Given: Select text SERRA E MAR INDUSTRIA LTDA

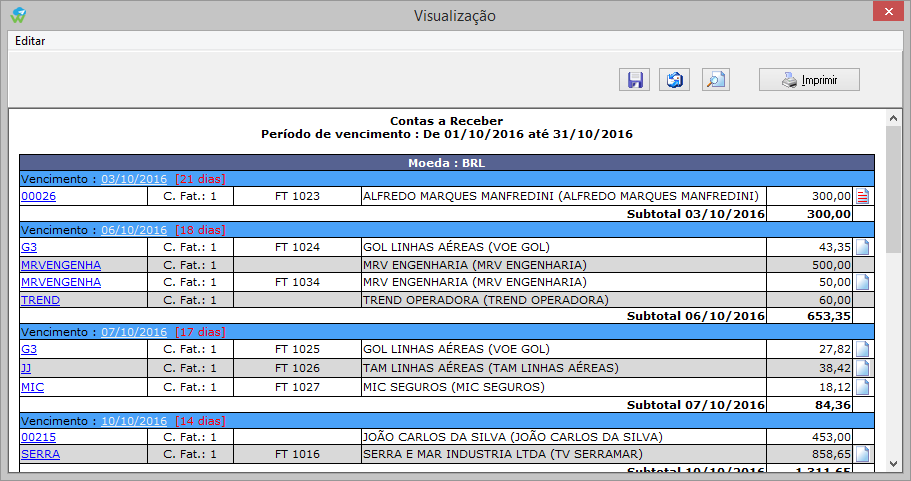Looking at the screenshot, I should click(454, 454).
